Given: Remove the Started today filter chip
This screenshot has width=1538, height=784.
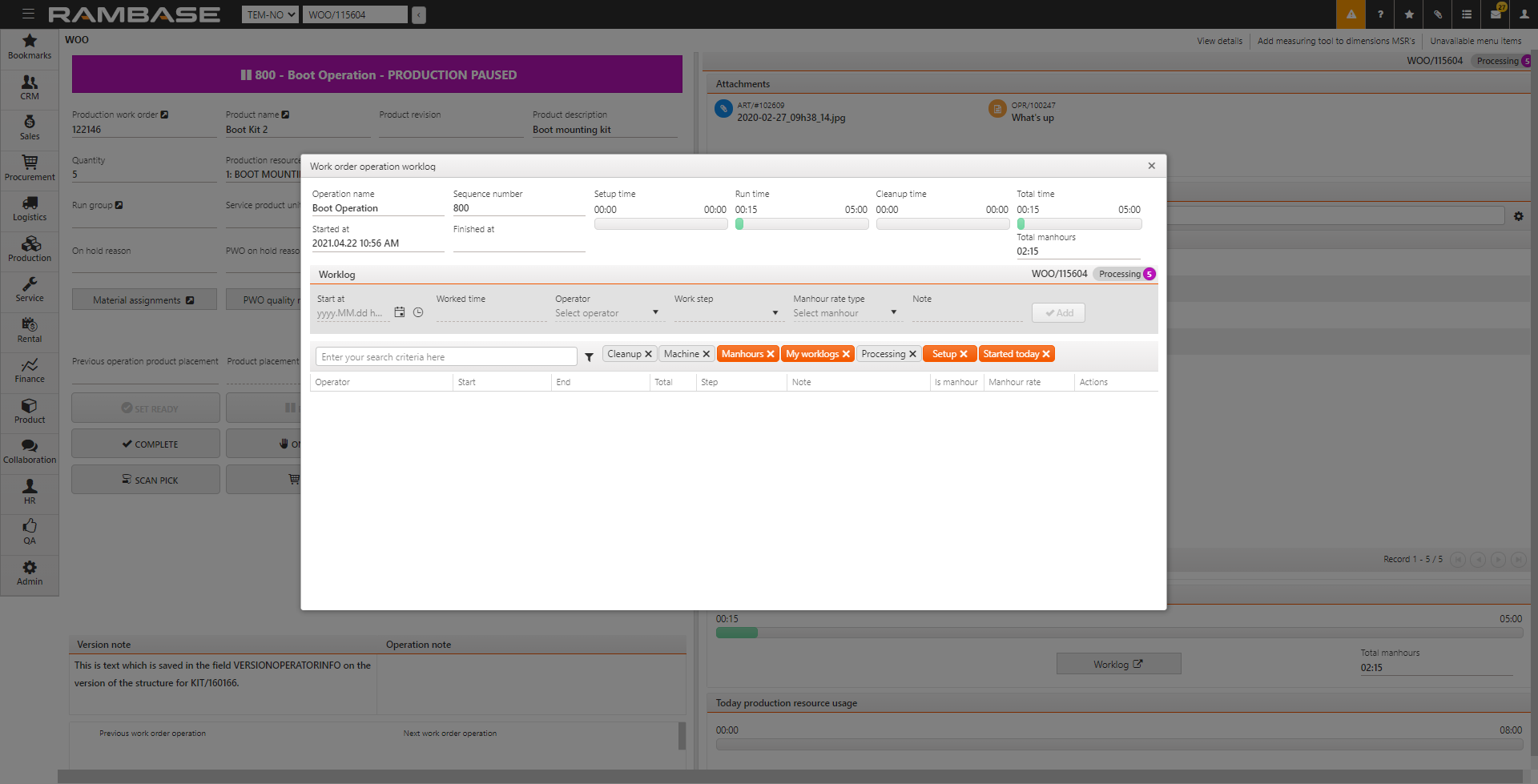Looking at the screenshot, I should [1045, 354].
